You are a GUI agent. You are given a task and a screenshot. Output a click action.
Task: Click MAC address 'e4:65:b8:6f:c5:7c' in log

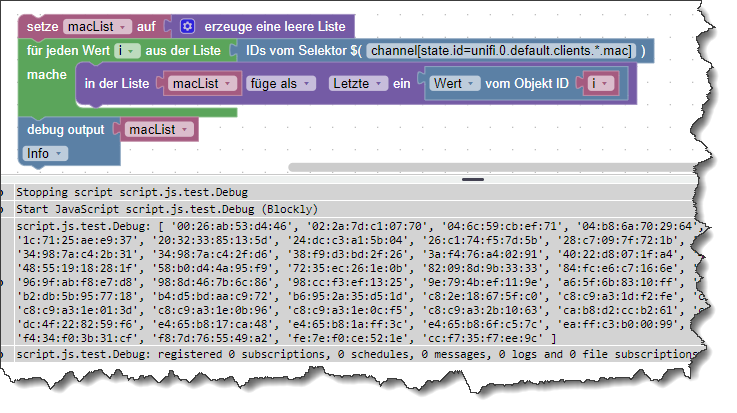coord(483,324)
